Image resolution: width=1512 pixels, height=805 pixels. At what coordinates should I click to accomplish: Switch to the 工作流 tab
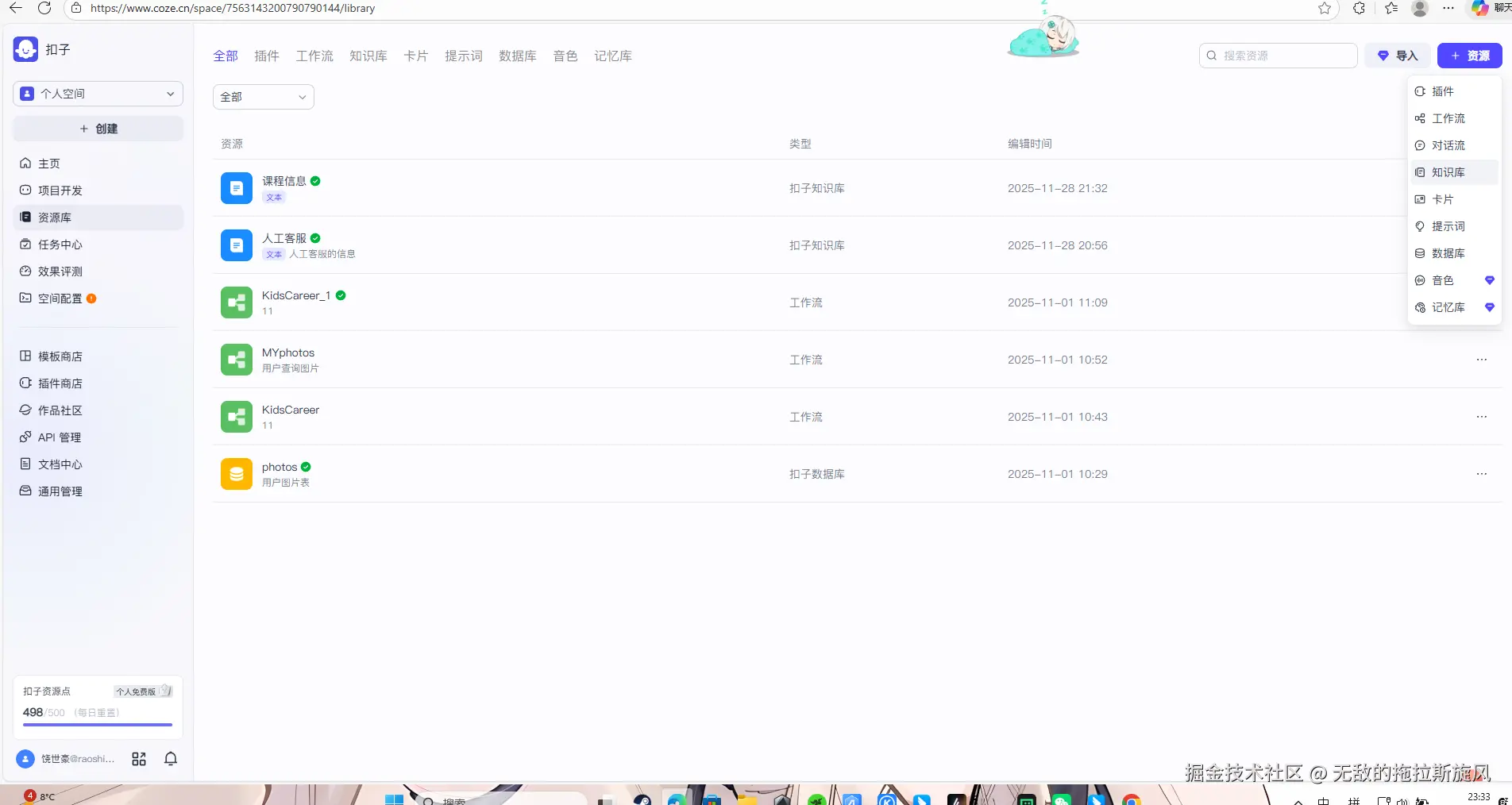tap(314, 56)
